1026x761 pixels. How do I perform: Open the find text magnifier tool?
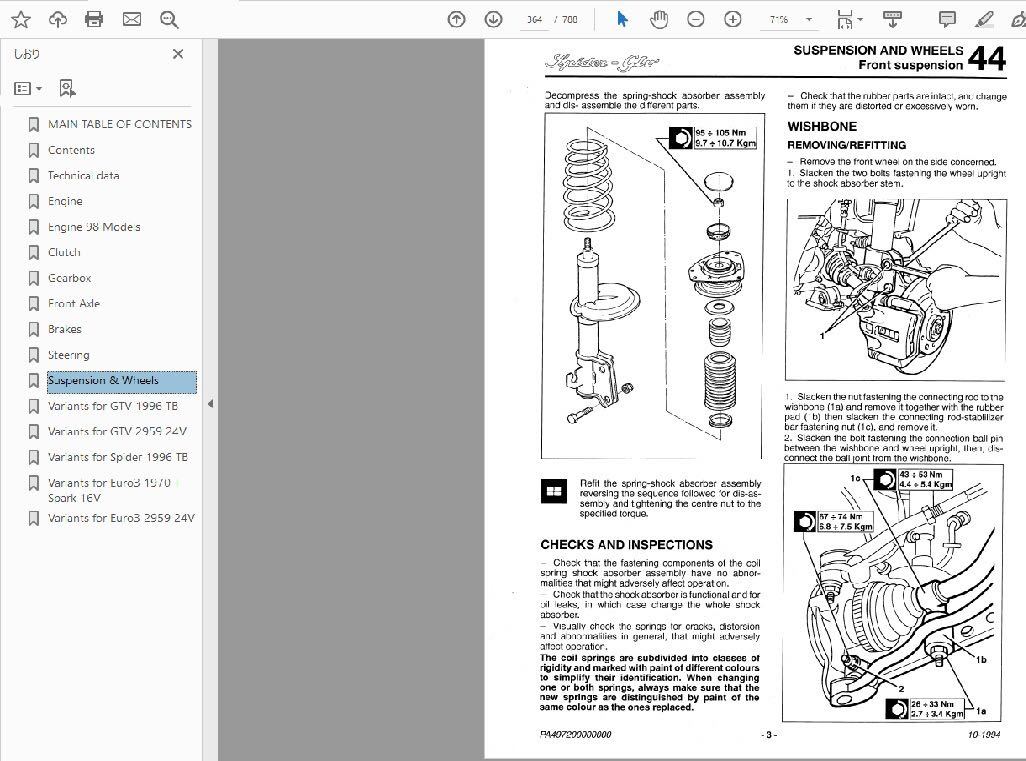click(x=169, y=20)
